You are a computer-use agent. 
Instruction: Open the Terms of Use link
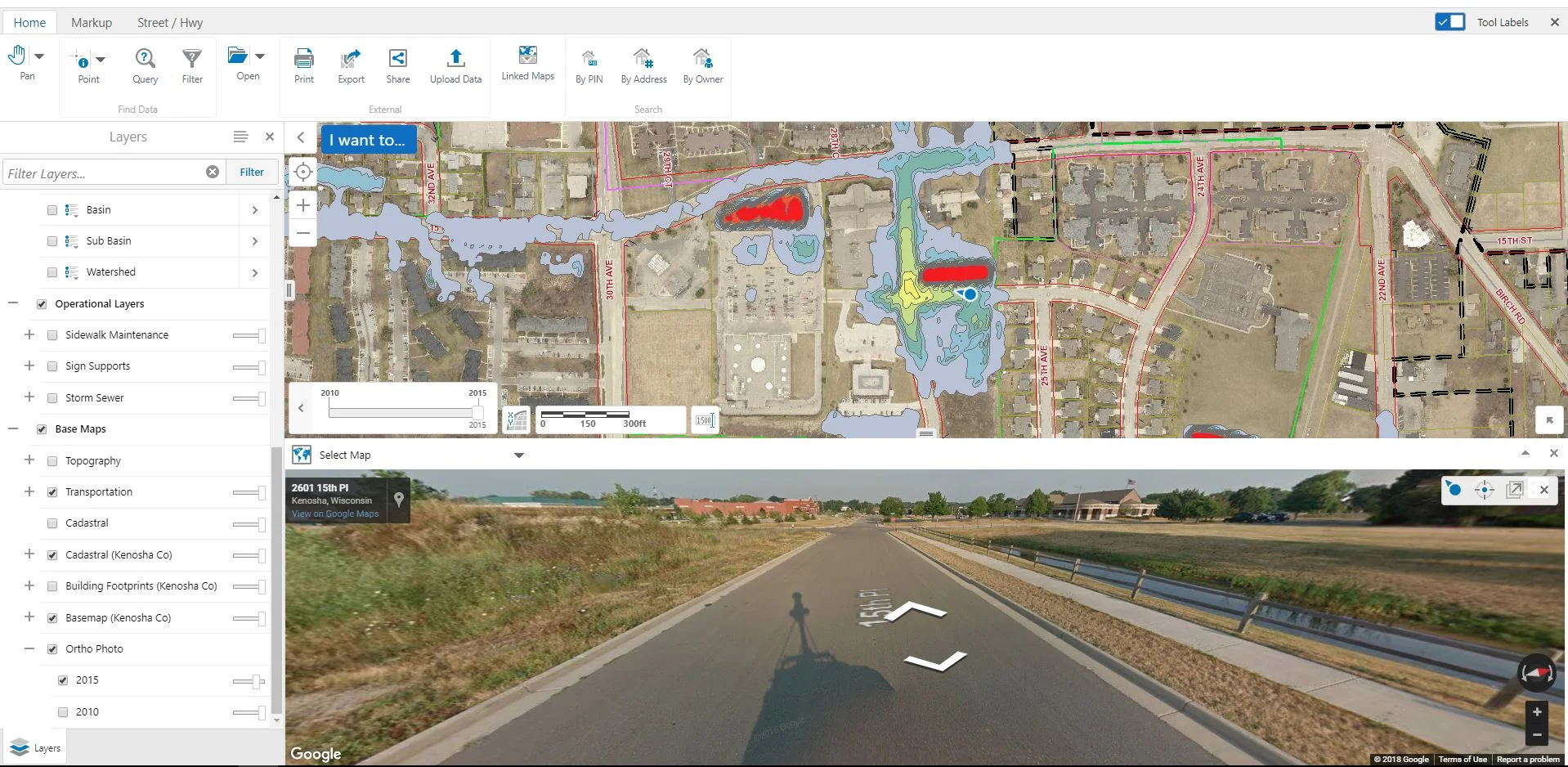point(1463,760)
